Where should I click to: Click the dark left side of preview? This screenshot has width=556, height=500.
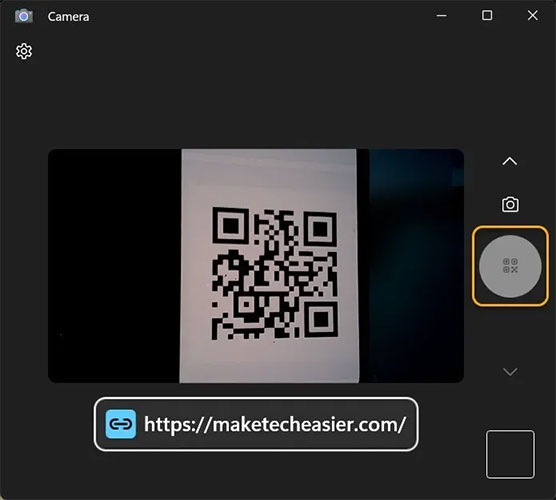[x=115, y=266]
